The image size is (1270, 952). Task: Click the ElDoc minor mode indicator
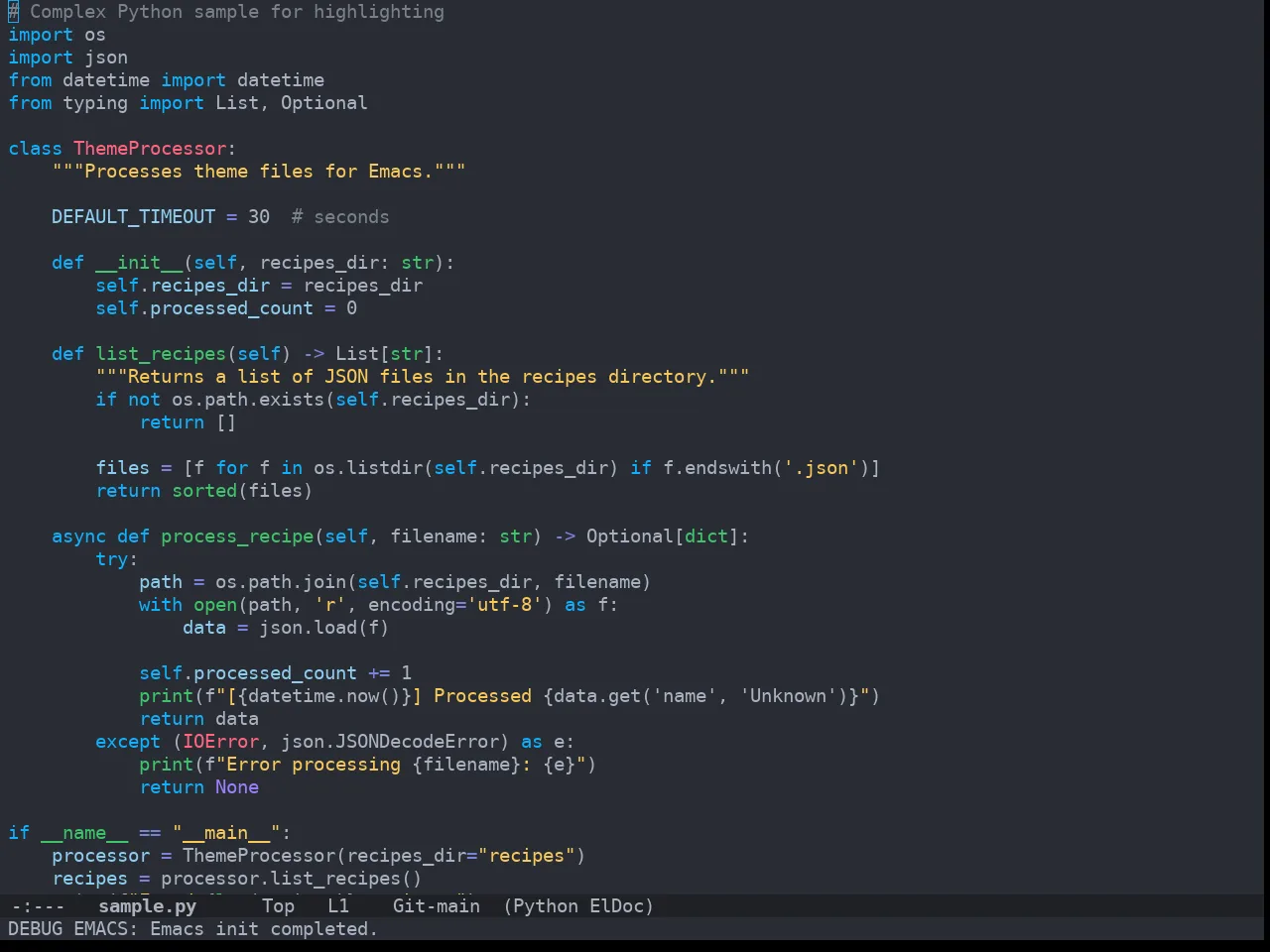point(616,905)
